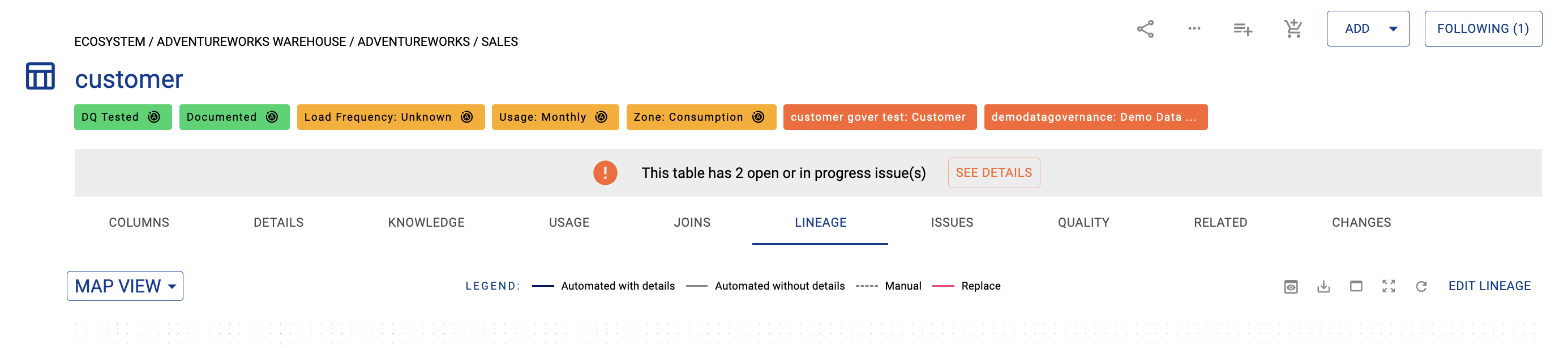Click the Usage: Monthly tag

(x=555, y=117)
